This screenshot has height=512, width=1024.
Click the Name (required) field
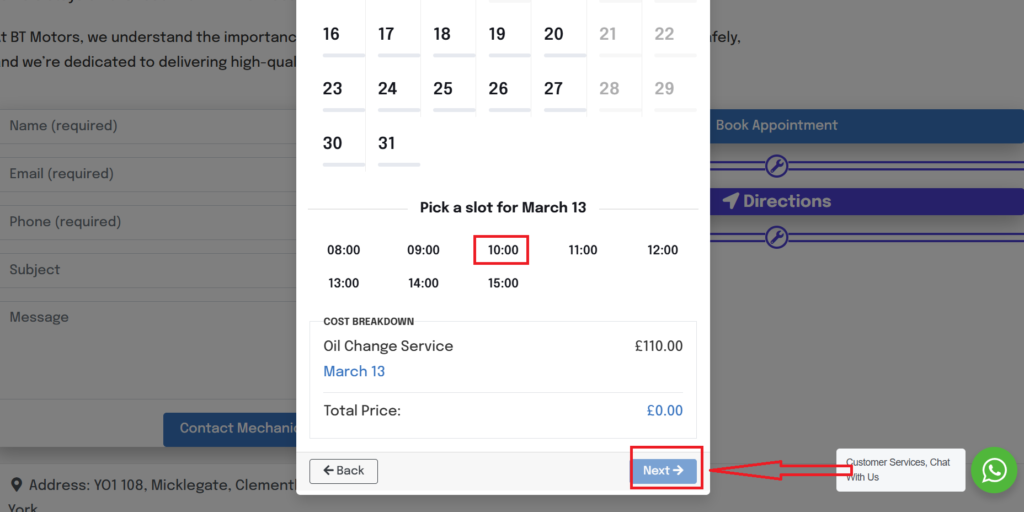click(x=150, y=126)
